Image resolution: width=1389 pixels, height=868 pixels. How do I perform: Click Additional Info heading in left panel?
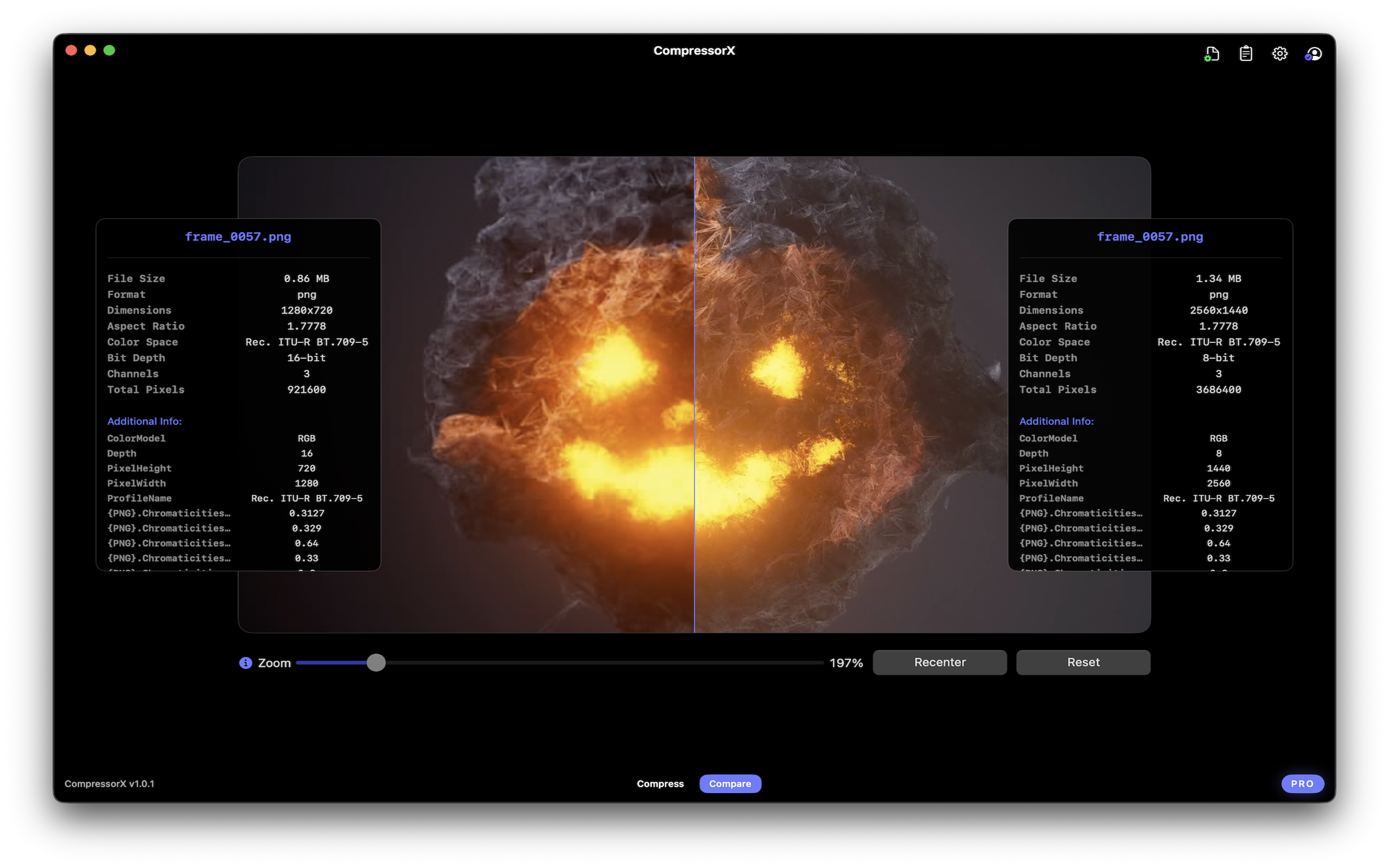tap(144, 421)
